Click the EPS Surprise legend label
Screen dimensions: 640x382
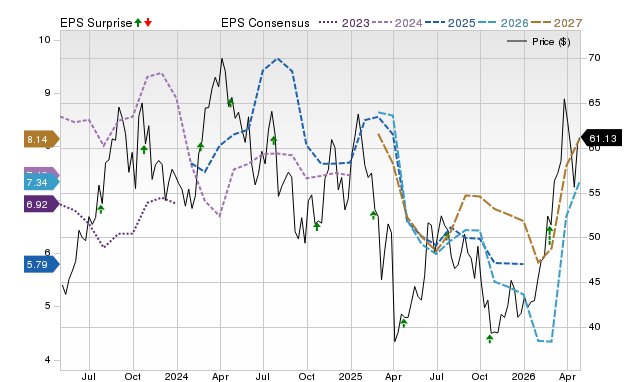96,23
